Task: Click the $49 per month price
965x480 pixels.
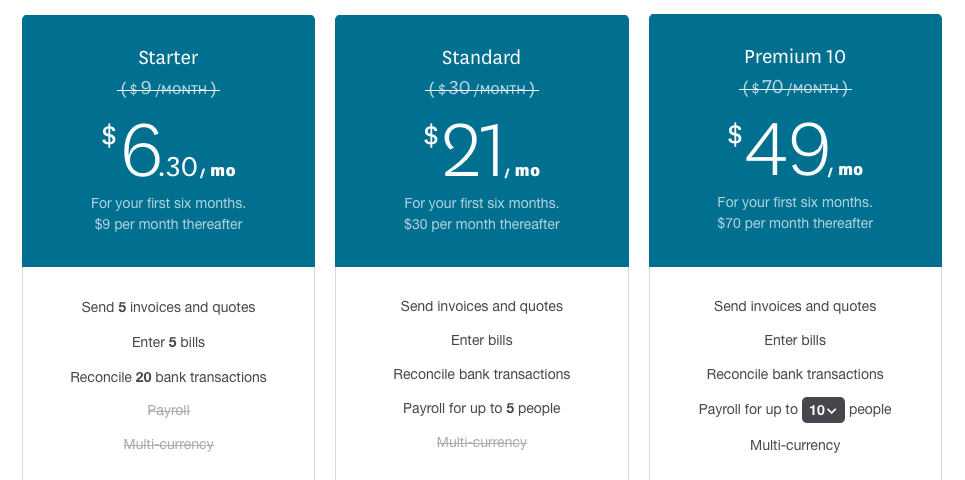Action: 795,150
